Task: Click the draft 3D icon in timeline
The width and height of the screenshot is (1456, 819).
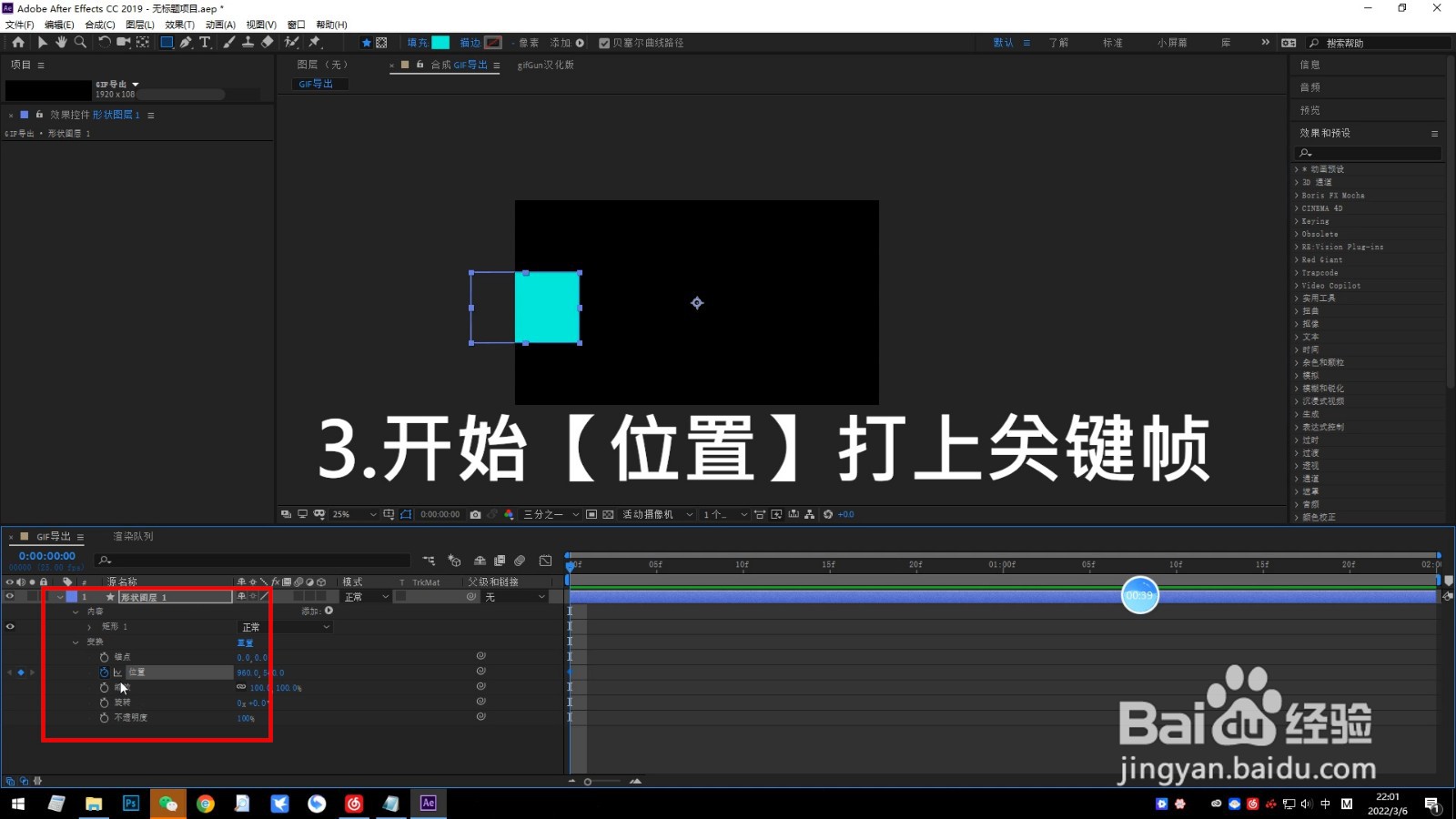Action: click(454, 561)
